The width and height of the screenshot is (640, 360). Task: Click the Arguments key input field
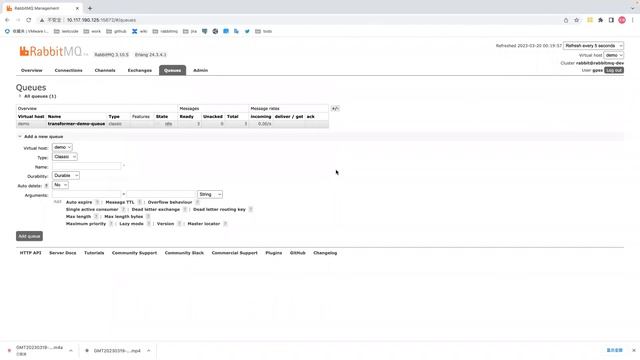[87, 195]
